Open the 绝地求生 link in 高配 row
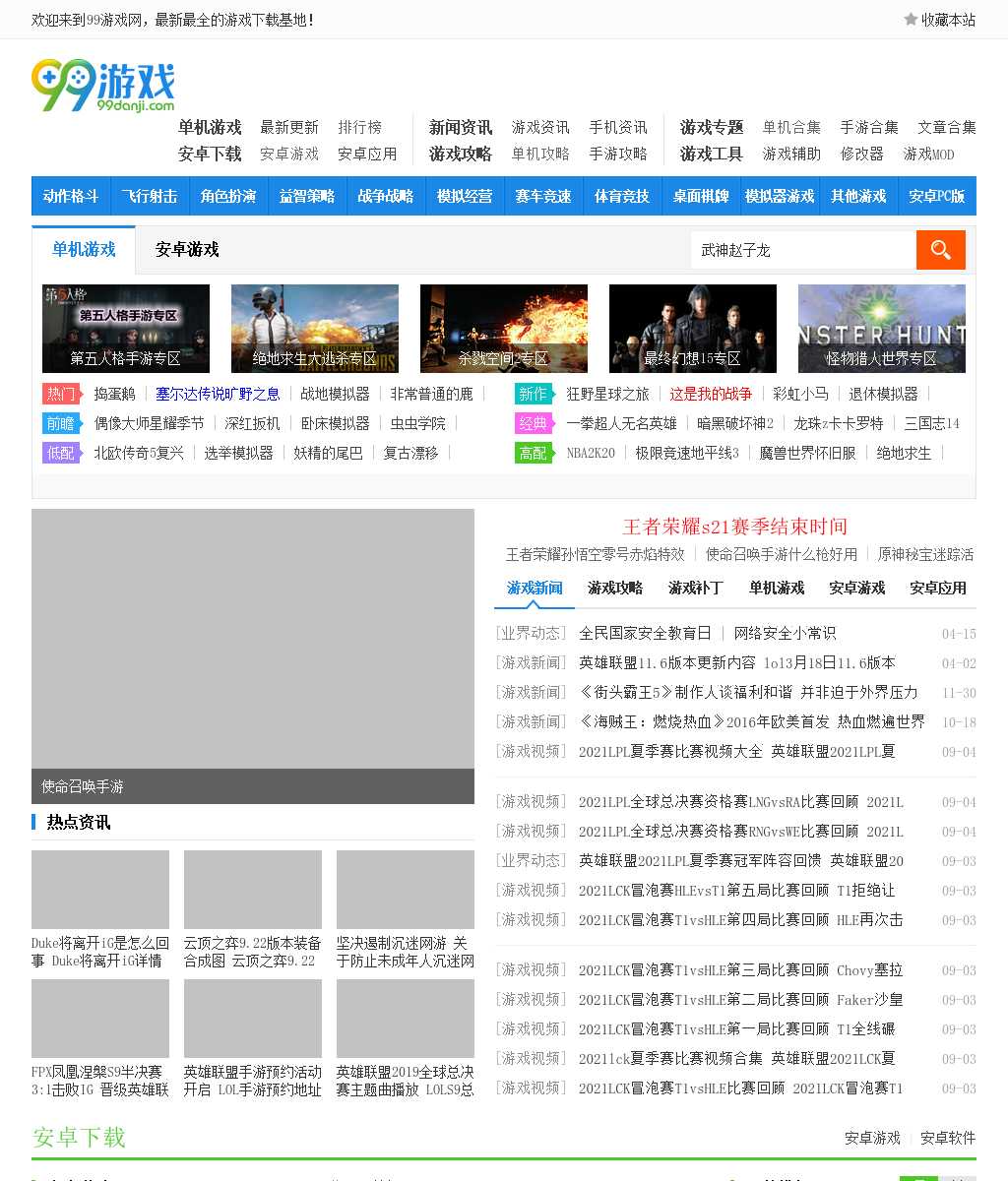Screen dimensions: 1008x1181 pos(904,453)
